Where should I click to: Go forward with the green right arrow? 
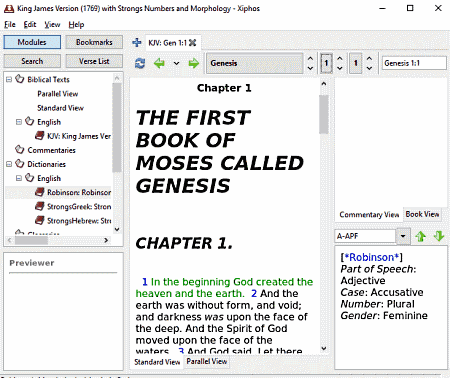[x=193, y=63]
